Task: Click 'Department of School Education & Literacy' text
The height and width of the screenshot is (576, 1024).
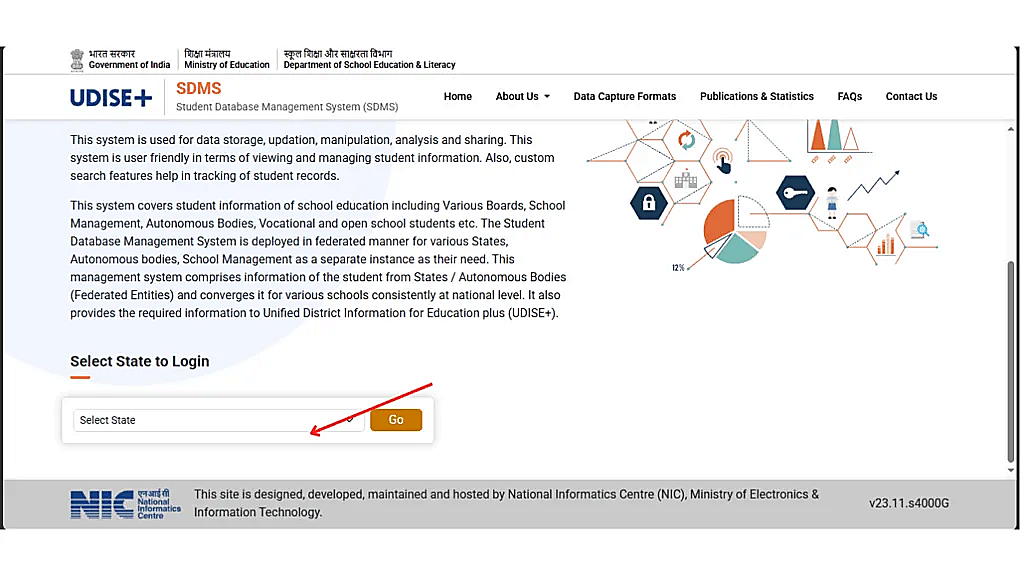Action: (x=369, y=65)
